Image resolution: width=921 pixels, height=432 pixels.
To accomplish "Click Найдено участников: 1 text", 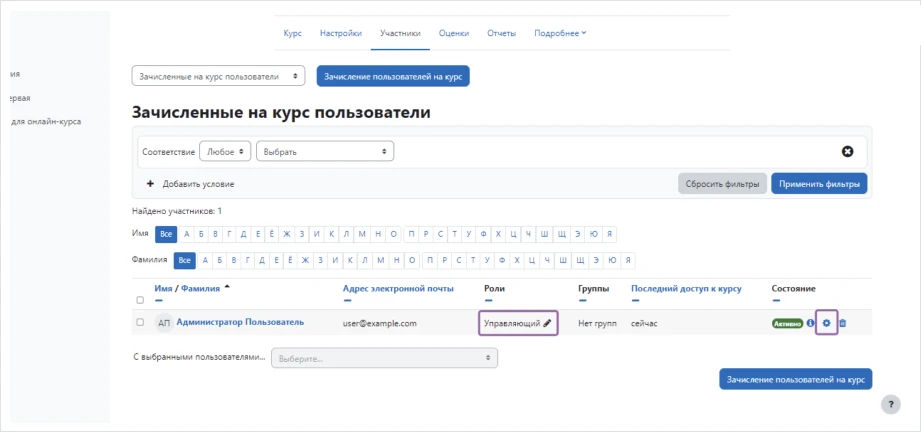I will click(177, 210).
